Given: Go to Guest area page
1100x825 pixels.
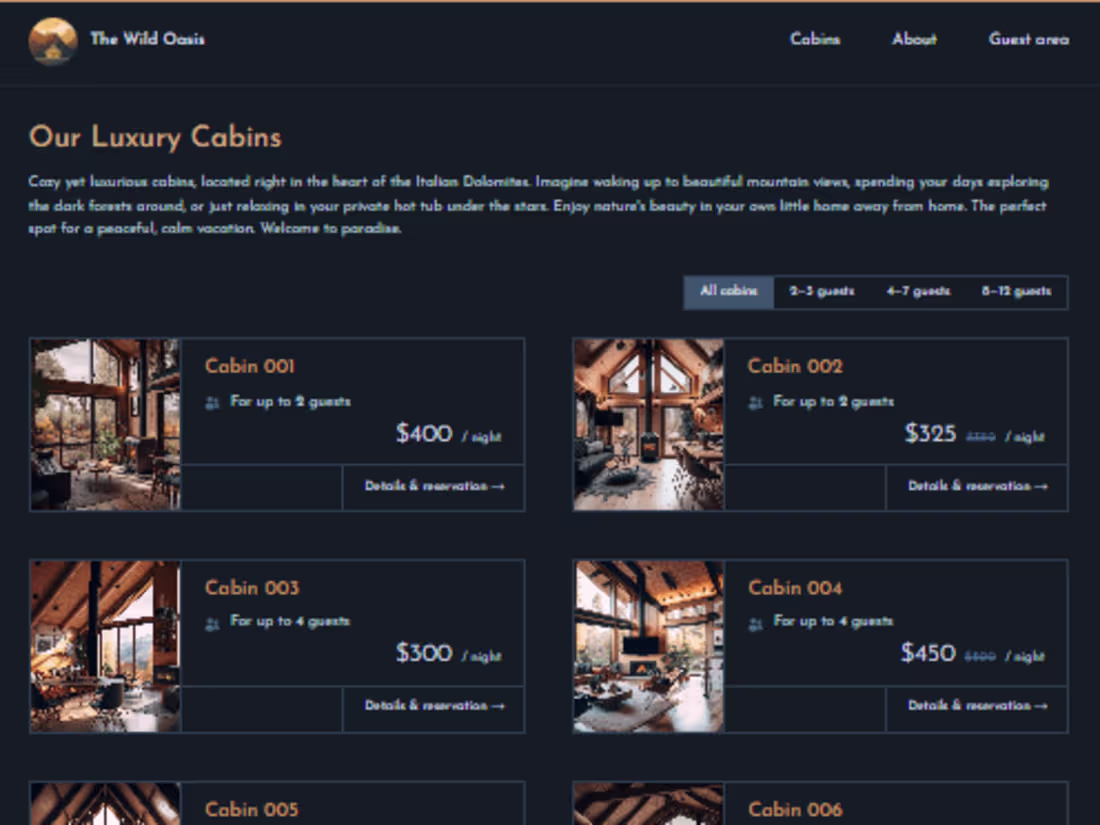Looking at the screenshot, I should pos(1028,39).
